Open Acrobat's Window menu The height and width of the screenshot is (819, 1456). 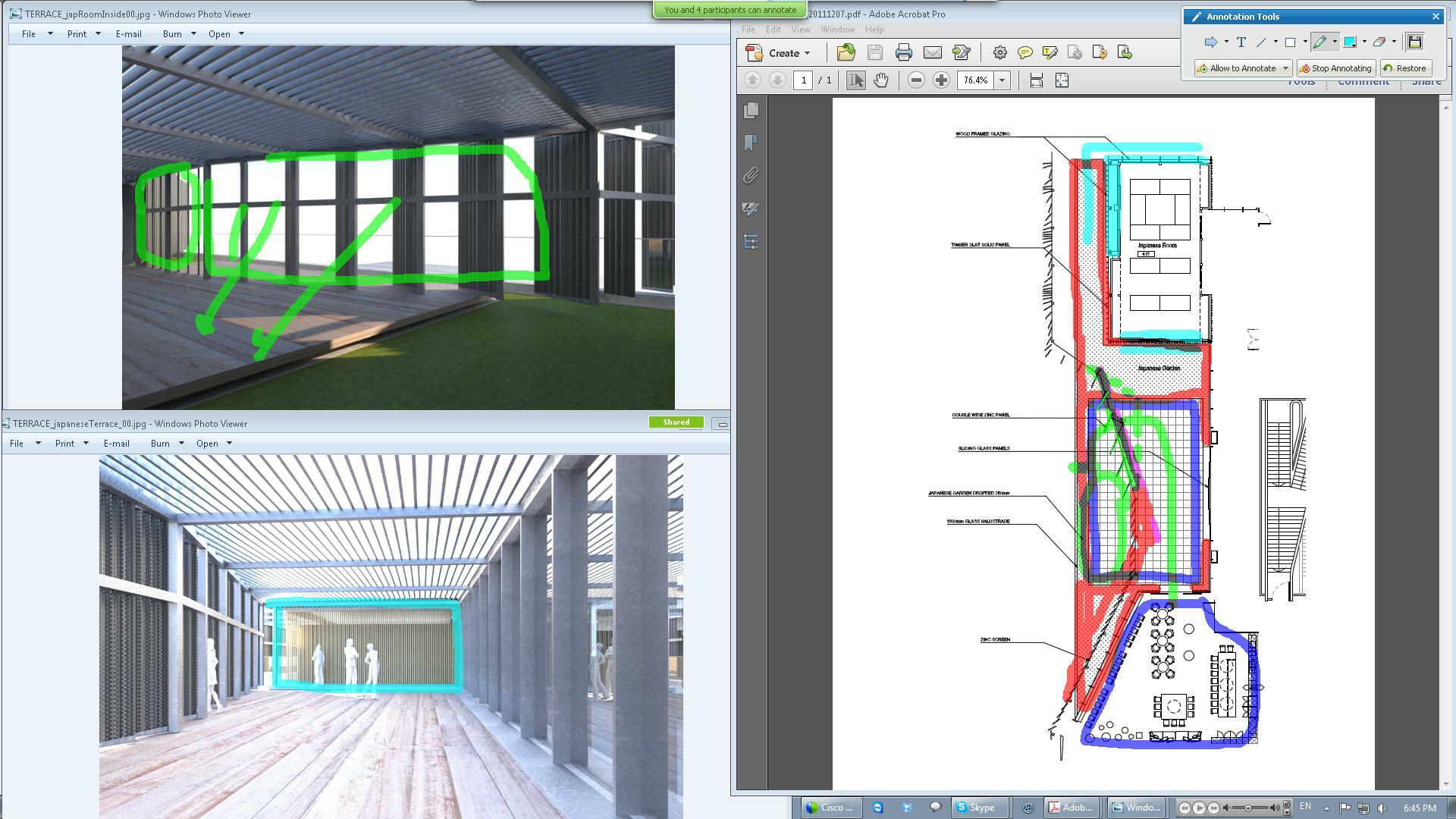[837, 30]
